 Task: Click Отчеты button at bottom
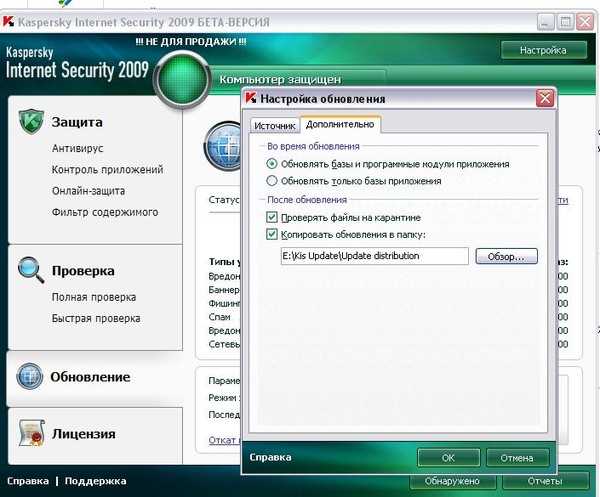click(545, 481)
